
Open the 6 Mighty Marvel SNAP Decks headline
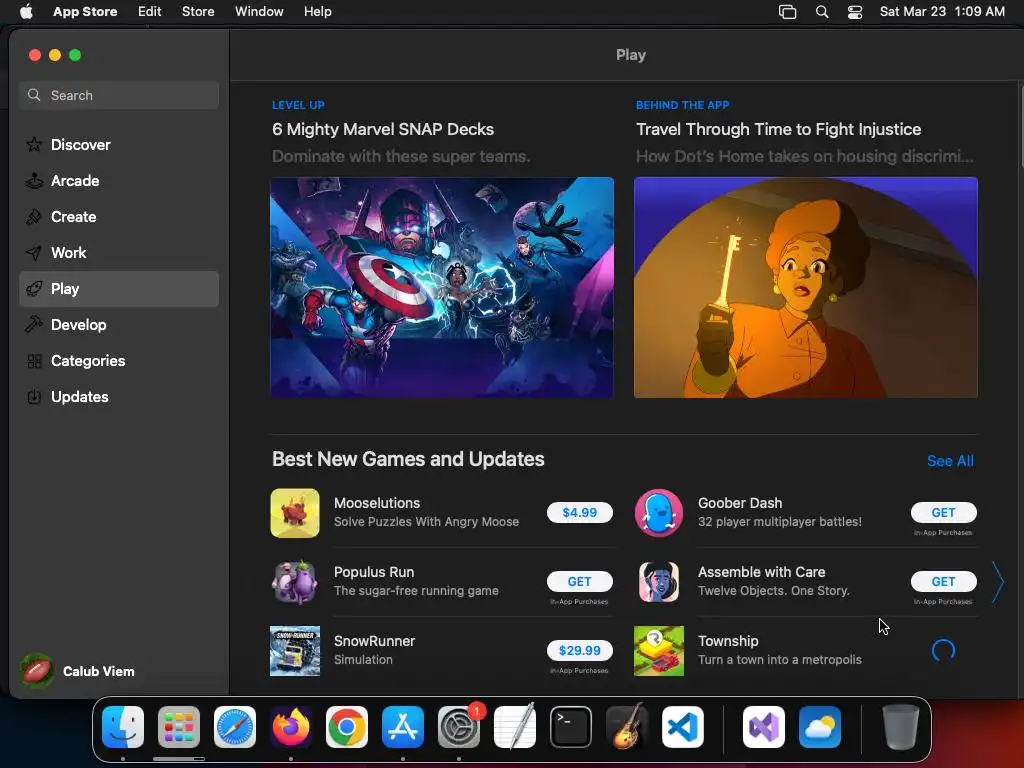click(383, 129)
